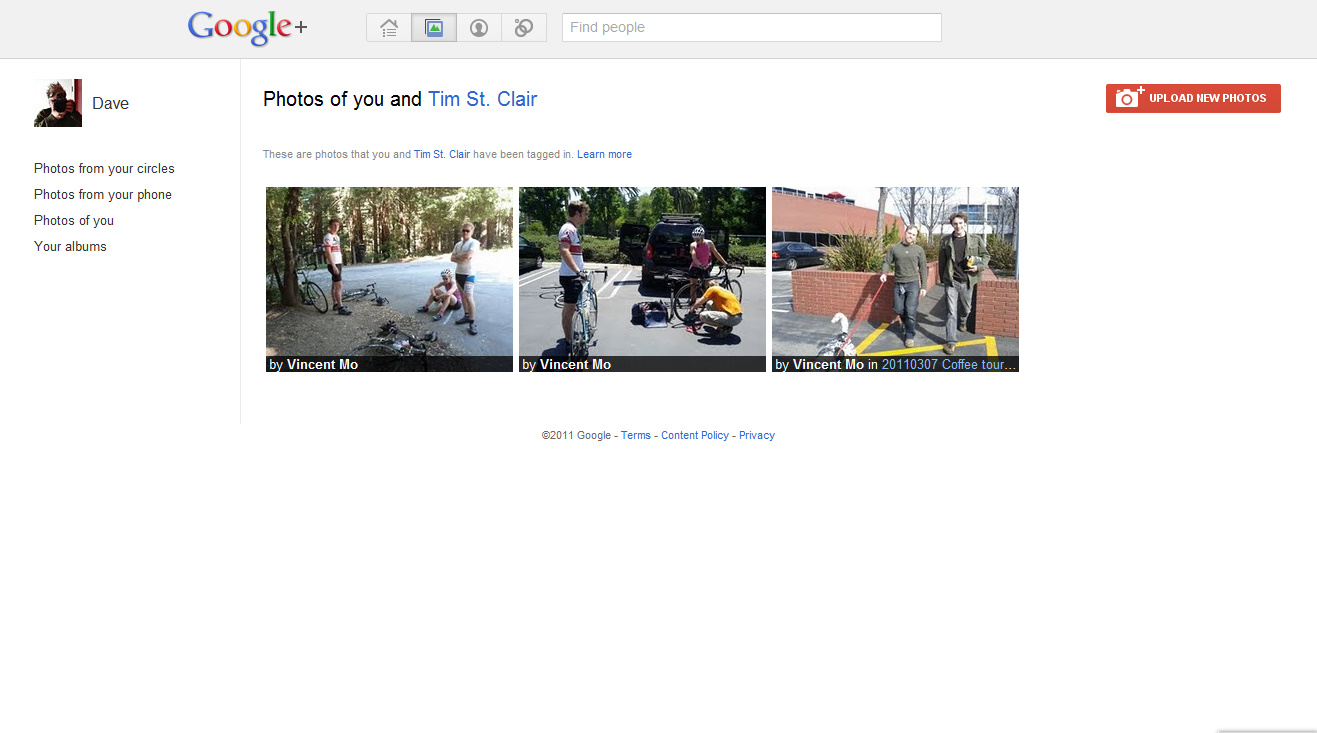The image size is (1317, 733).
Task: Open the Profile icon in top navigation
Action: (x=479, y=28)
